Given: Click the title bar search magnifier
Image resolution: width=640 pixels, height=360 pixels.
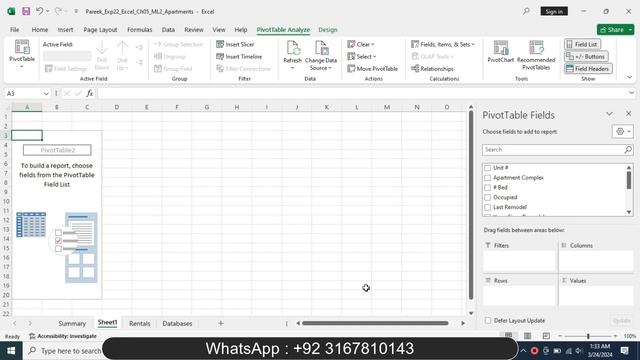Looking at the screenshot, I should click(x=526, y=11).
